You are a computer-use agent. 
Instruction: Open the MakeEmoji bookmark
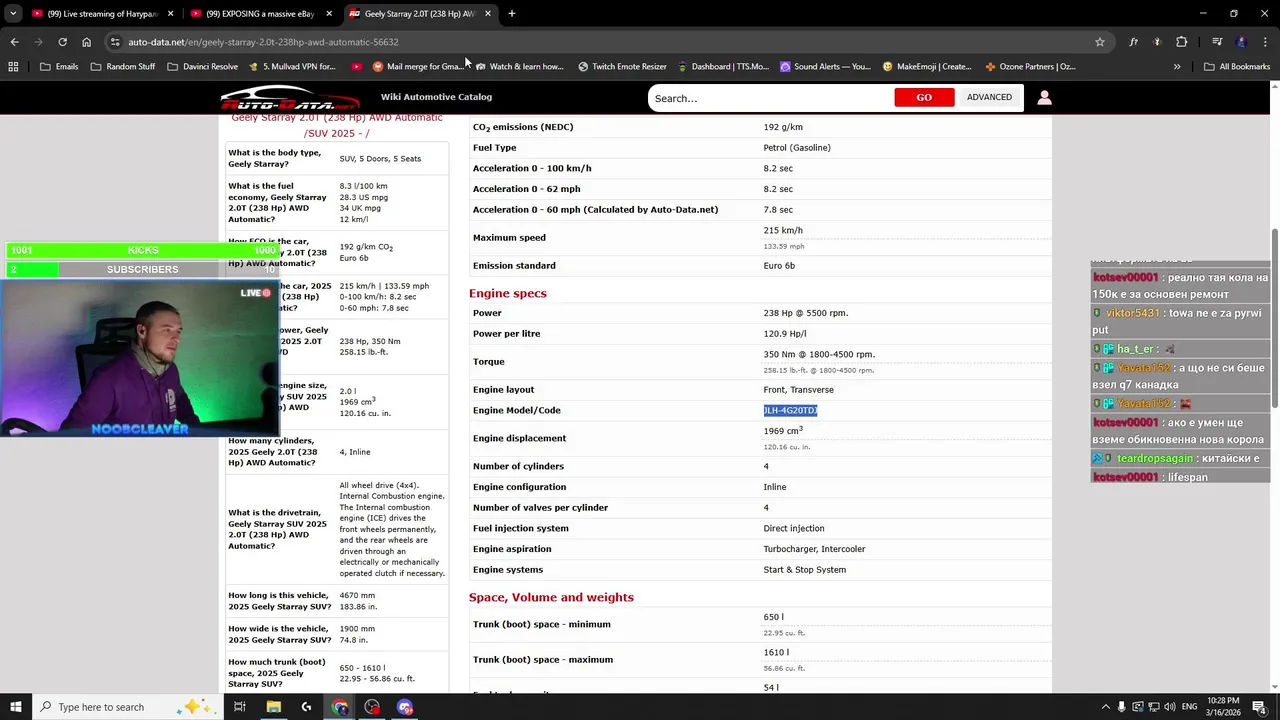click(x=927, y=67)
